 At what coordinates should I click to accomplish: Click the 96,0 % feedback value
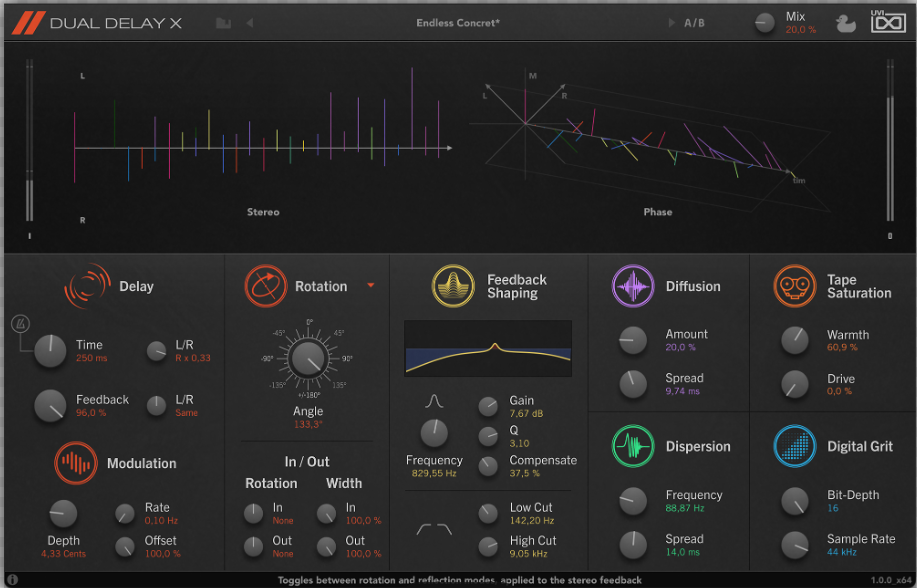point(91,413)
